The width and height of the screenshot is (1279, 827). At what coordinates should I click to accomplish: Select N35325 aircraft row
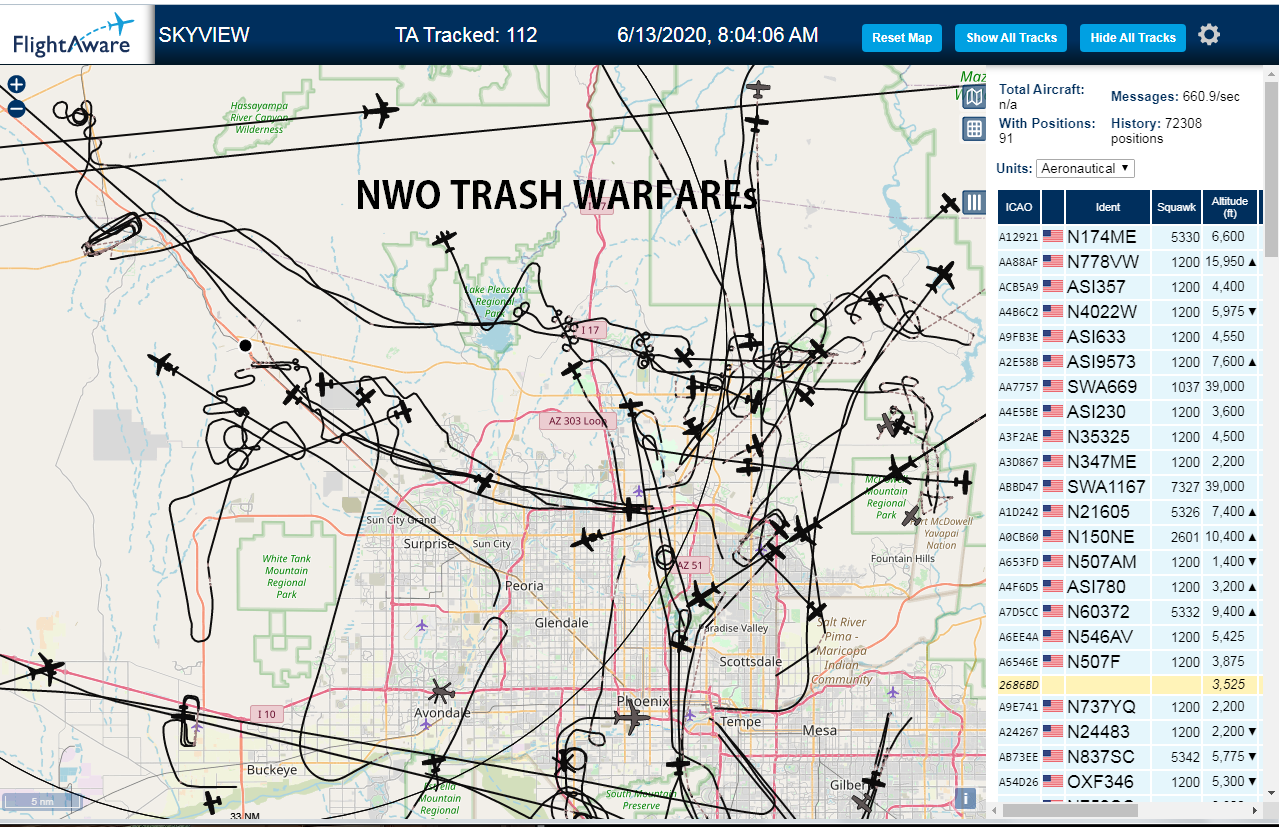1130,437
